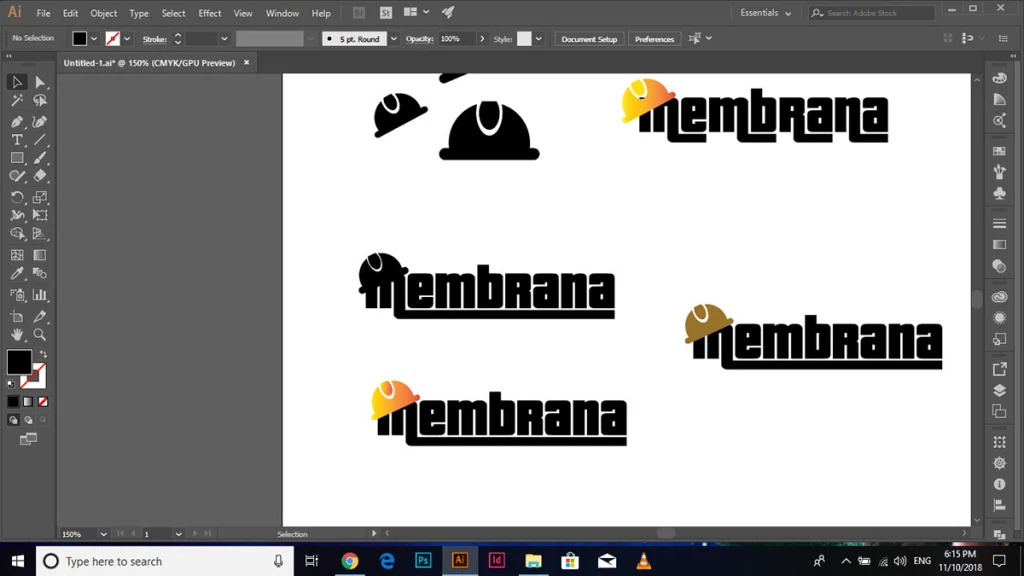
Task: Click the control bar fill swatch
Action: (x=80, y=39)
